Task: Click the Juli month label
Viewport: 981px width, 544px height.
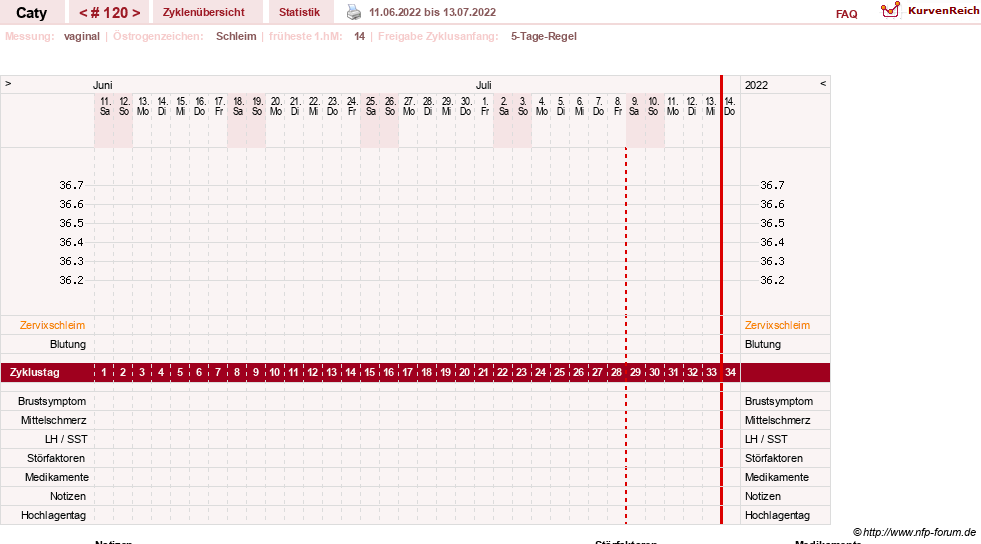Action: click(484, 85)
